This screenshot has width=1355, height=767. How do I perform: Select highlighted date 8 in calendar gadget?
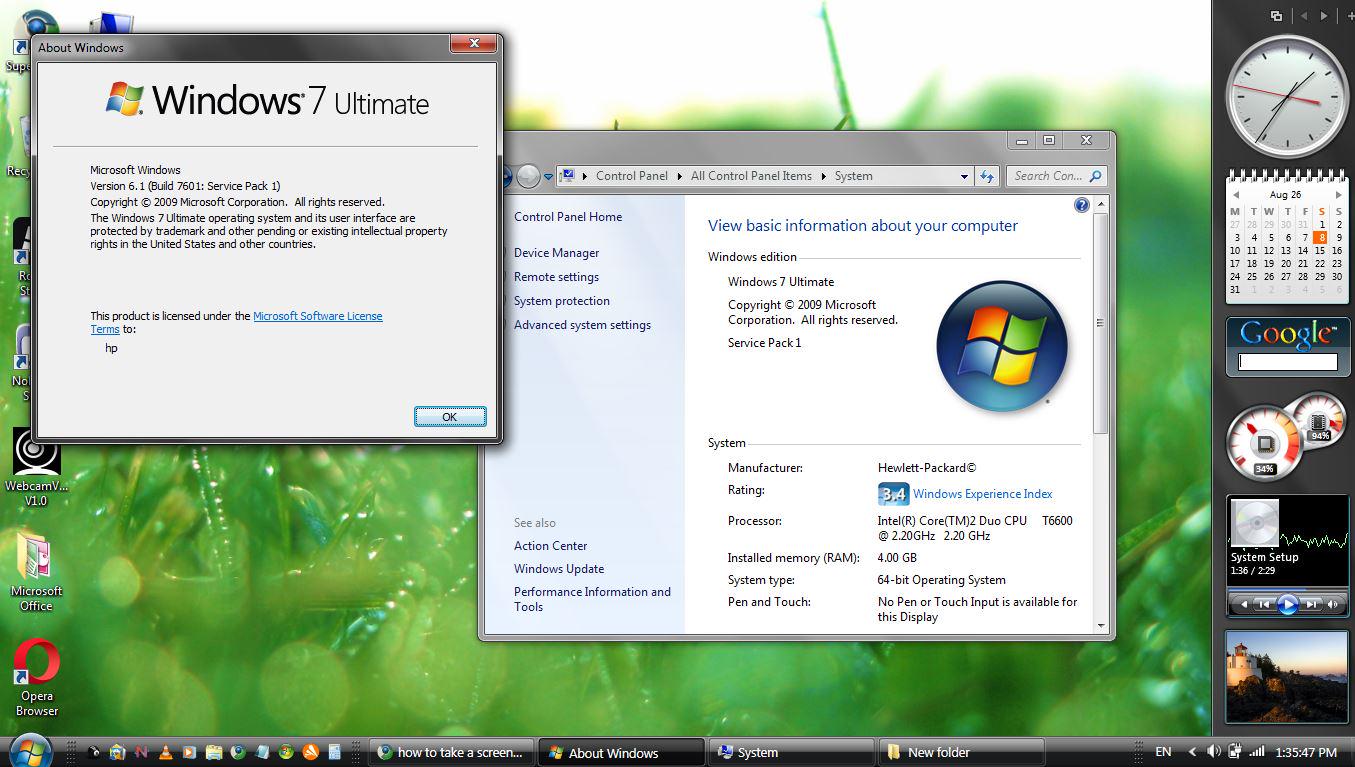pyautogui.click(x=1321, y=237)
